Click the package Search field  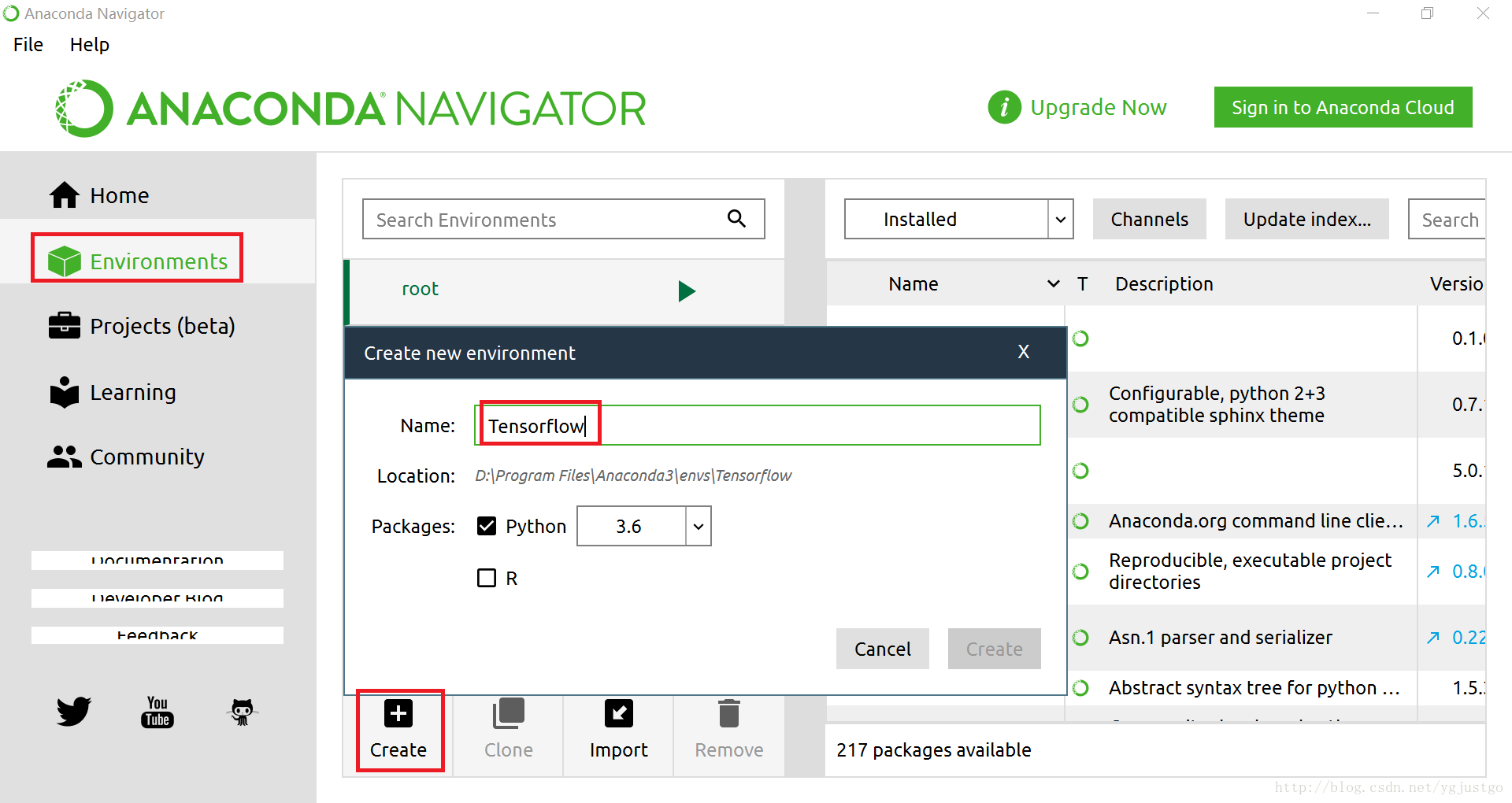[x=1447, y=219]
